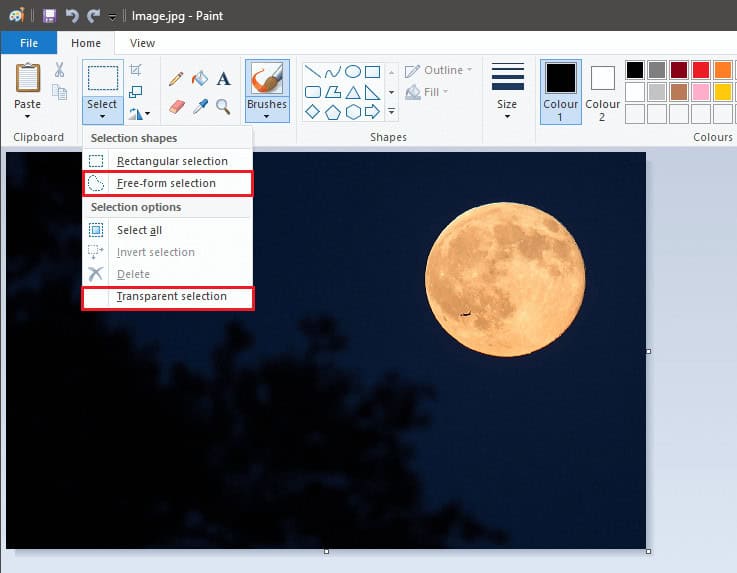Select the Oval shape

click(353, 71)
